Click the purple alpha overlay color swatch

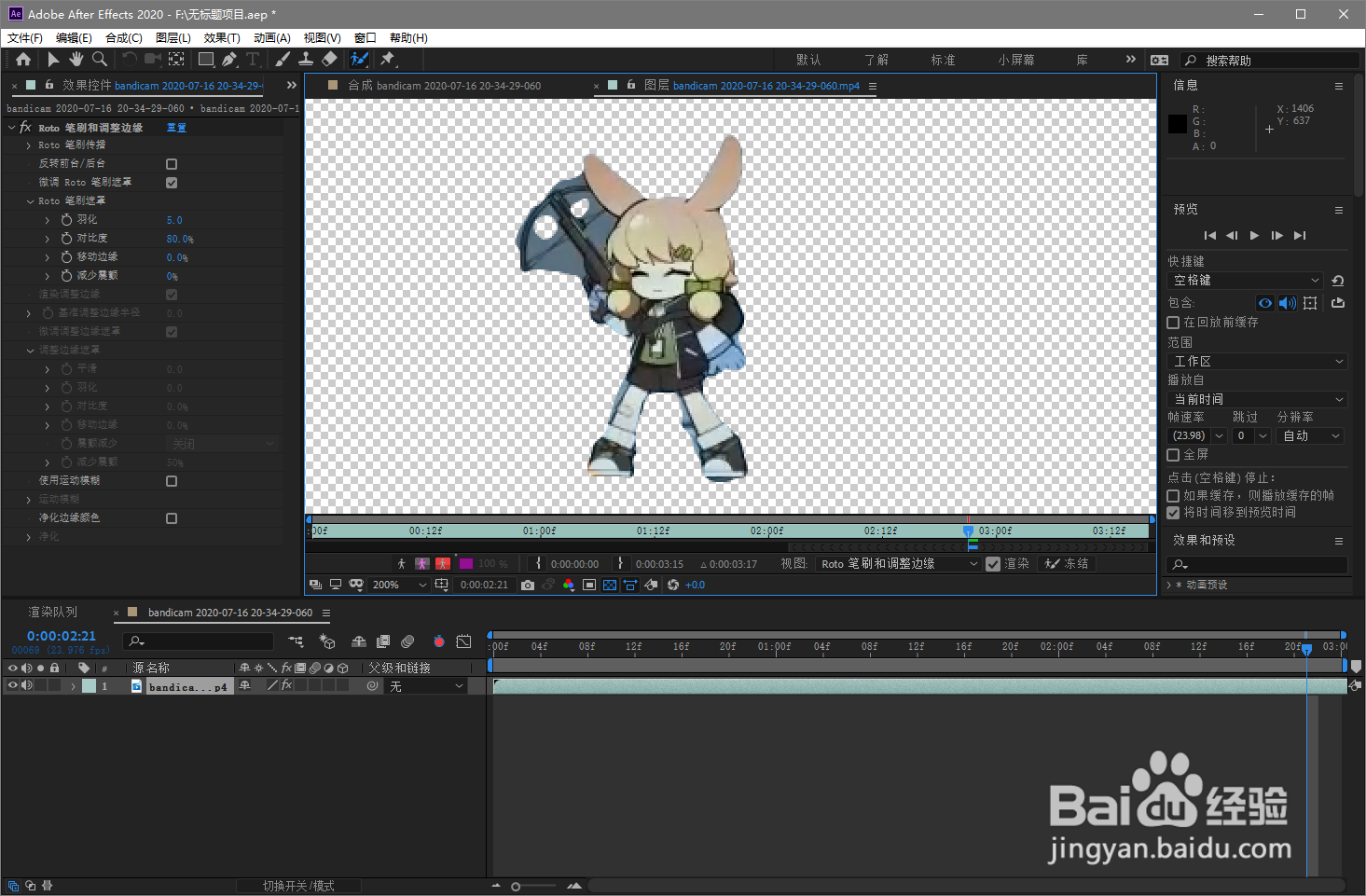click(466, 563)
